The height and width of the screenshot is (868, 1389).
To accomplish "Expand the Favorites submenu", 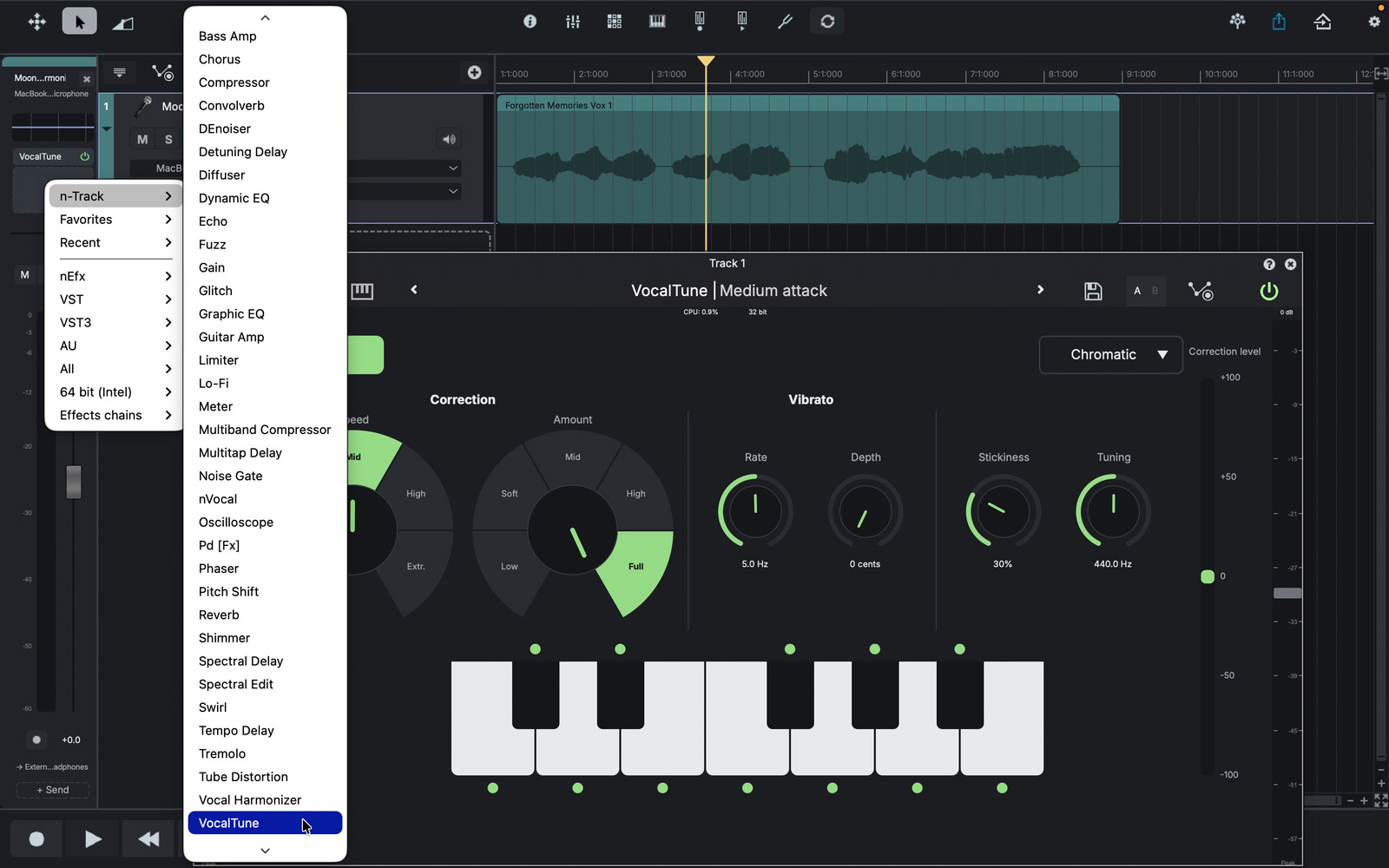I will tap(115, 220).
